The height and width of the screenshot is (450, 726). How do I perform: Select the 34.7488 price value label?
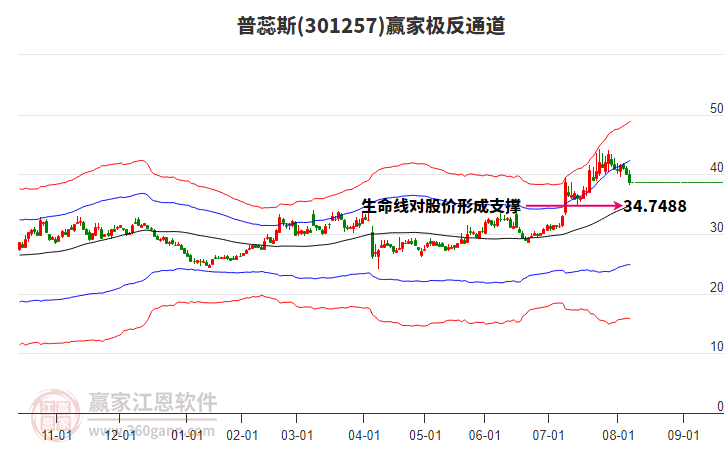(x=655, y=206)
